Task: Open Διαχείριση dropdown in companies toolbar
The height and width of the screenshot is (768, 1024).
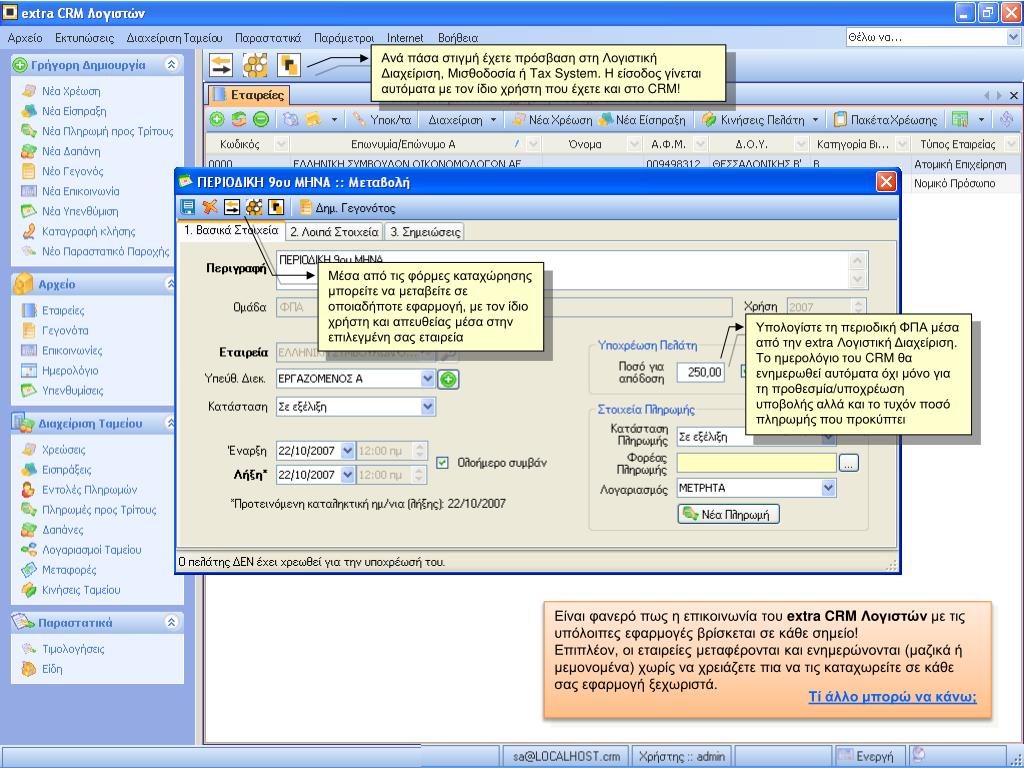Action: coord(462,120)
